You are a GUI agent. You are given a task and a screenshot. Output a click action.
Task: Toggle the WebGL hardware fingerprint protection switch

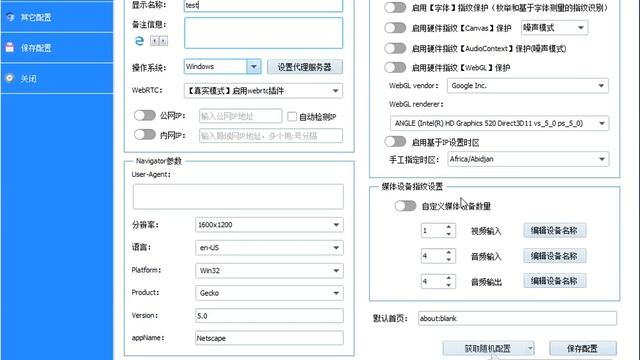[x=395, y=67]
